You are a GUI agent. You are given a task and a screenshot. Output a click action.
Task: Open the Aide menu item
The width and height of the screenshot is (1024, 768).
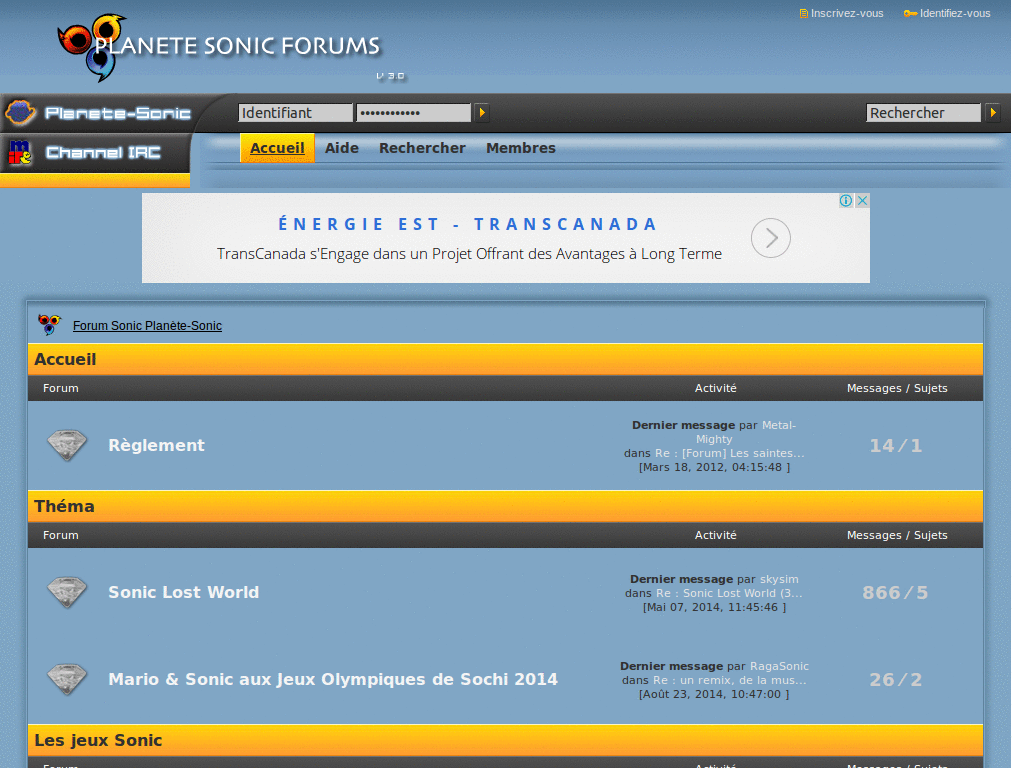pos(342,148)
